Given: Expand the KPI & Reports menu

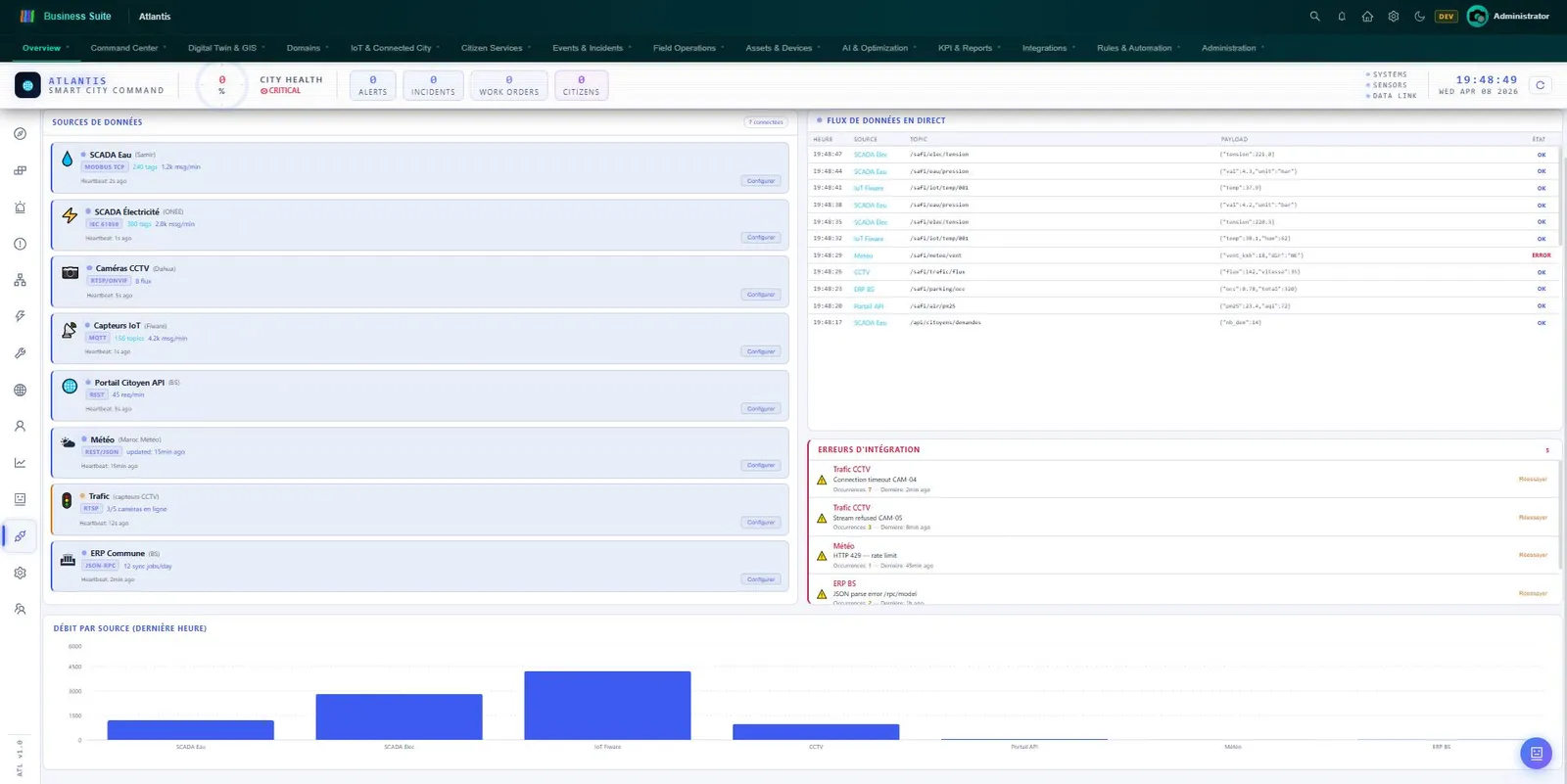Looking at the screenshot, I should pyautogui.click(x=969, y=48).
